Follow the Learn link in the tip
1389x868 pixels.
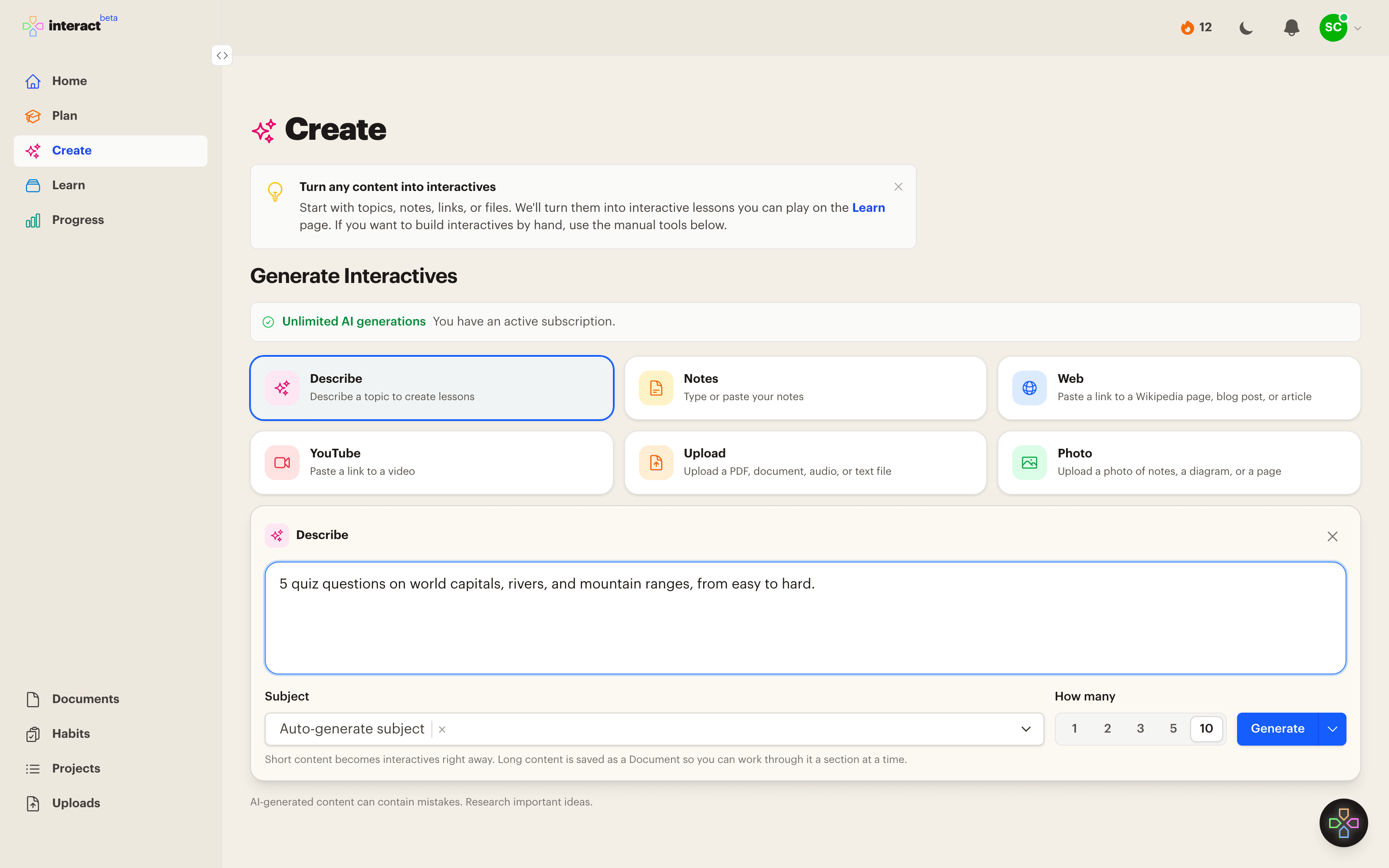tap(869, 208)
